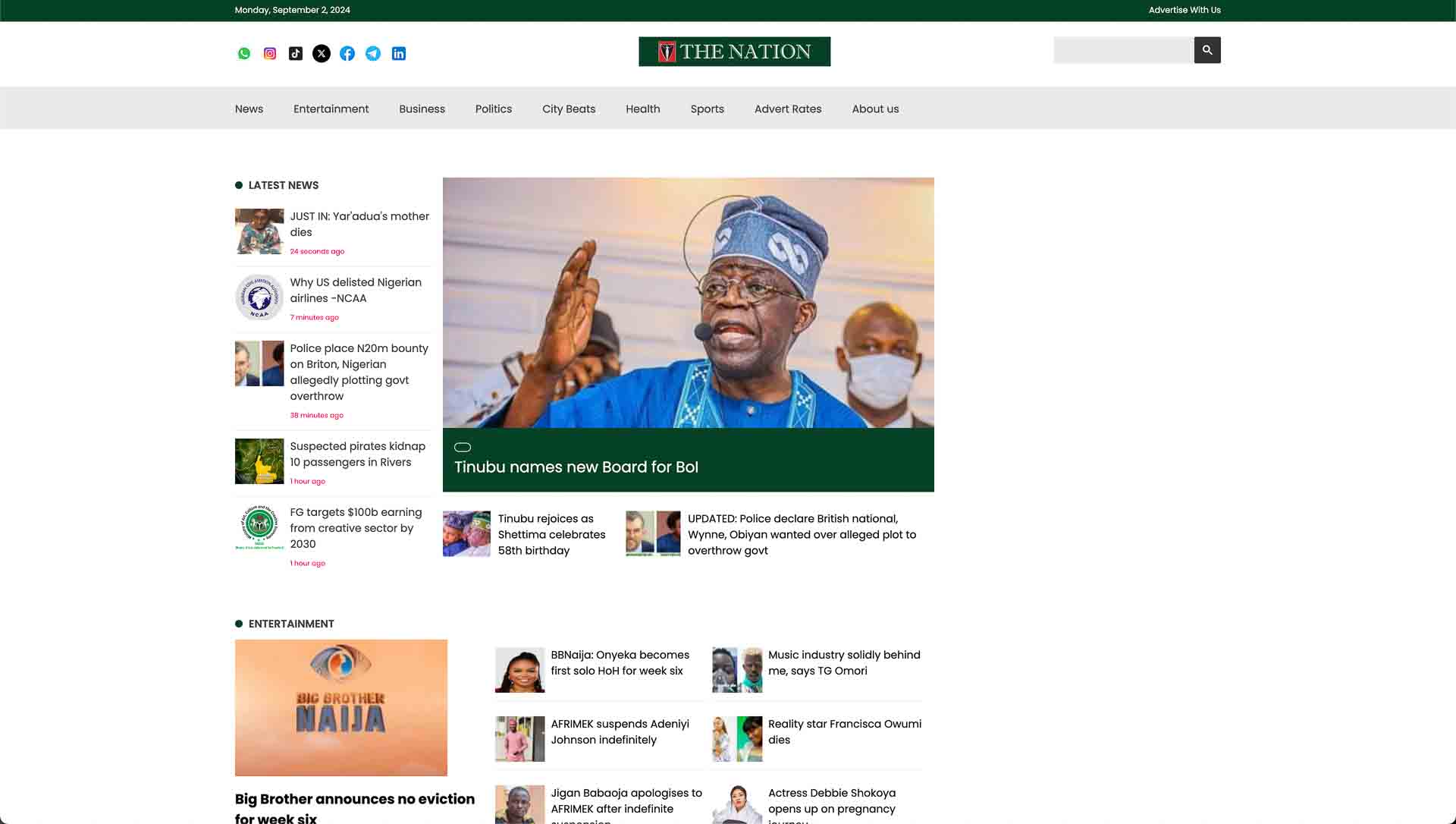Screen dimensions: 1456x824
Task: Click the '24 seconds ago' timestamp
Action: [317, 251]
